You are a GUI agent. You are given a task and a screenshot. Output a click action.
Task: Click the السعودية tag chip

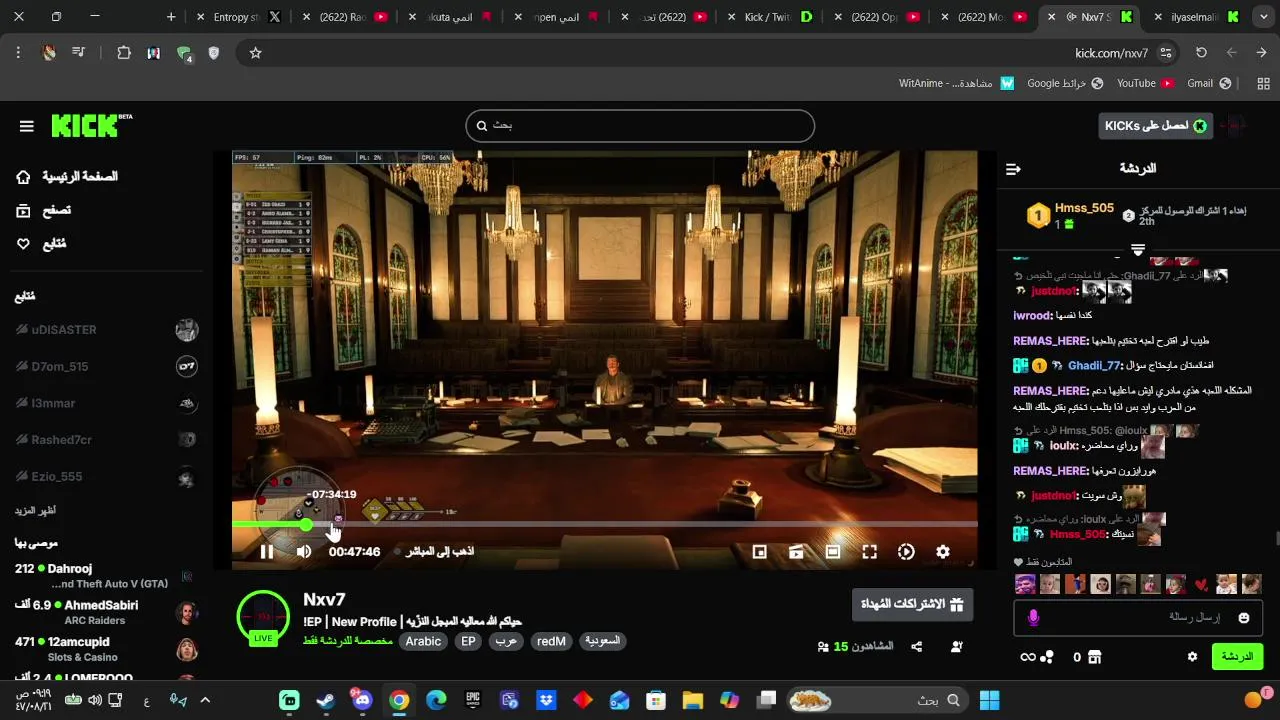(x=603, y=642)
